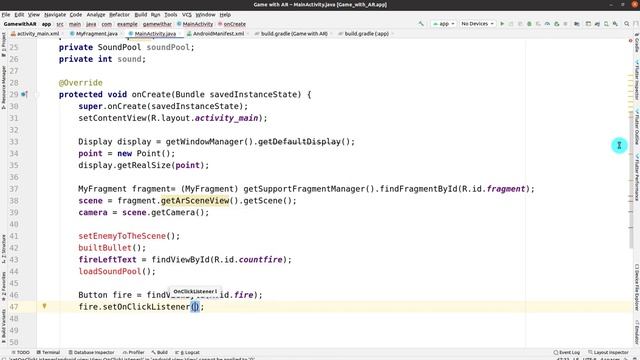Open the Help menu

[225, 15]
